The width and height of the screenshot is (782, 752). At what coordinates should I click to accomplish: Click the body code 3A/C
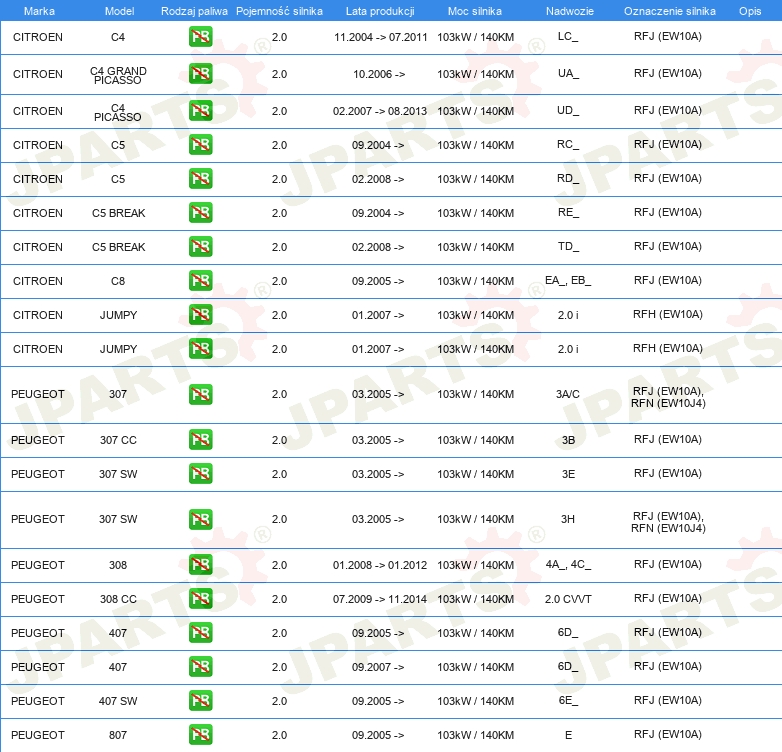[568, 394]
